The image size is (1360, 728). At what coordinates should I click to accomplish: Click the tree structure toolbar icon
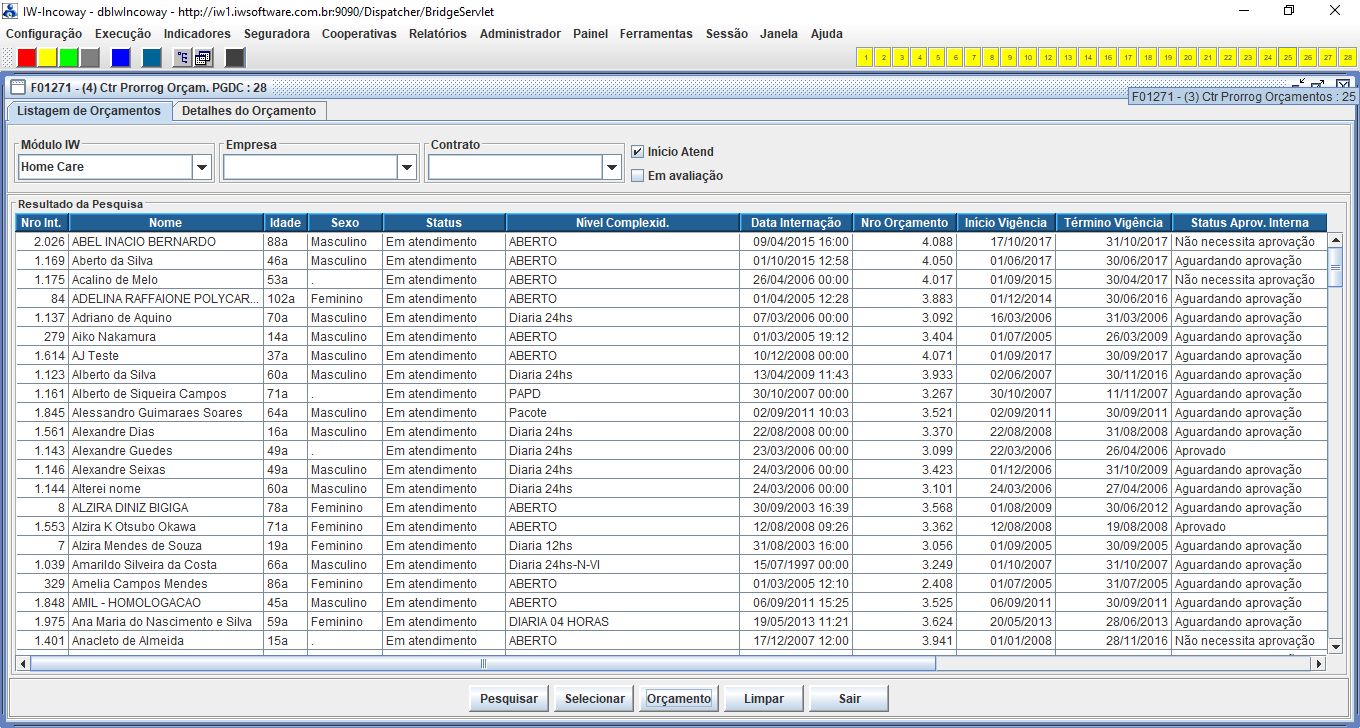click(x=182, y=58)
